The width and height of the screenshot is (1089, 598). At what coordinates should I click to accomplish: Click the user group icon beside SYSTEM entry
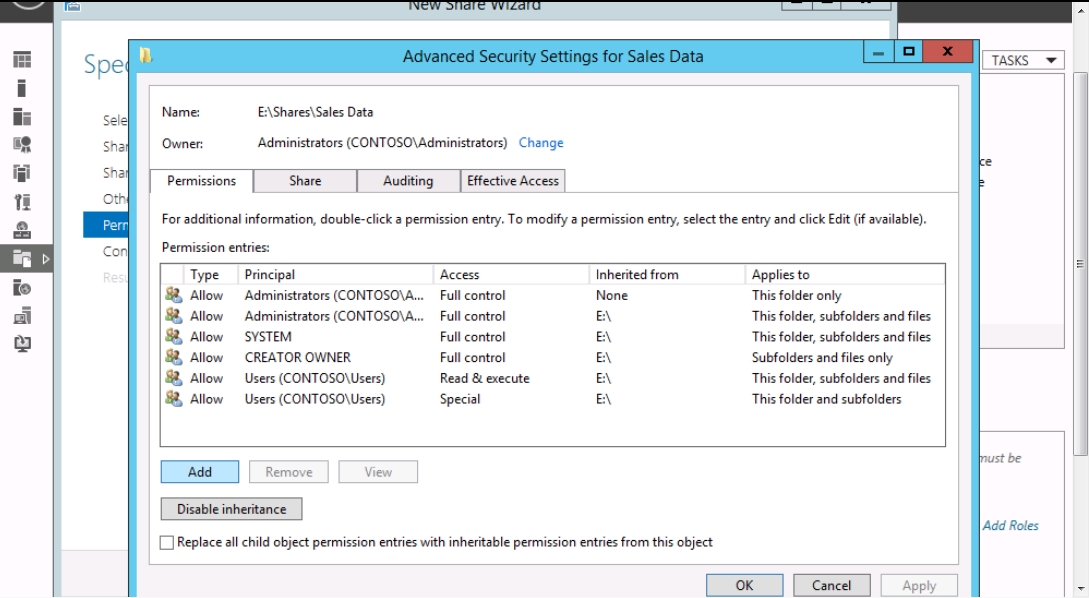coord(174,336)
